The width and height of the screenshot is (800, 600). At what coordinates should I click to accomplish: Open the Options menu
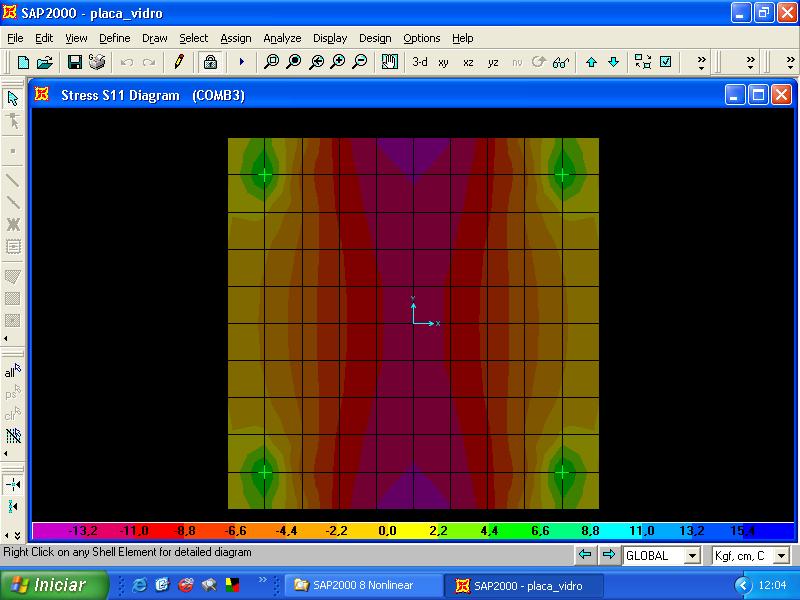pyautogui.click(x=421, y=38)
